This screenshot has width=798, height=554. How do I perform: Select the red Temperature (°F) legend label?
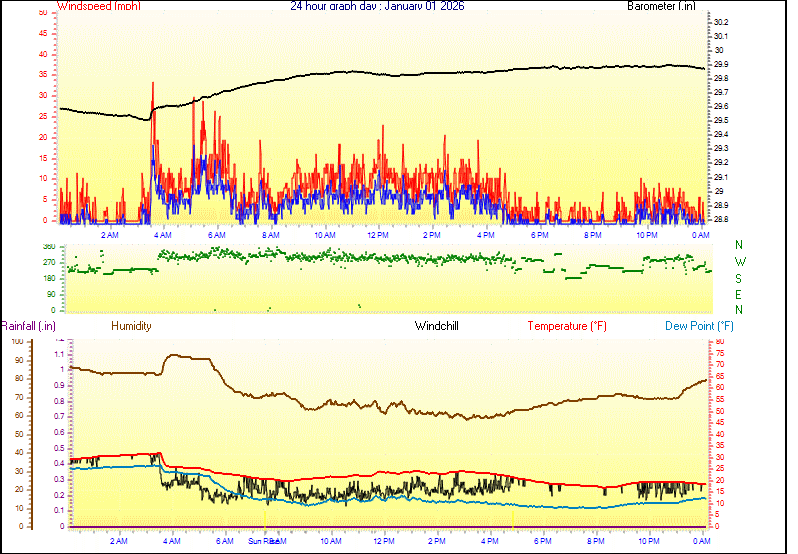(567, 326)
